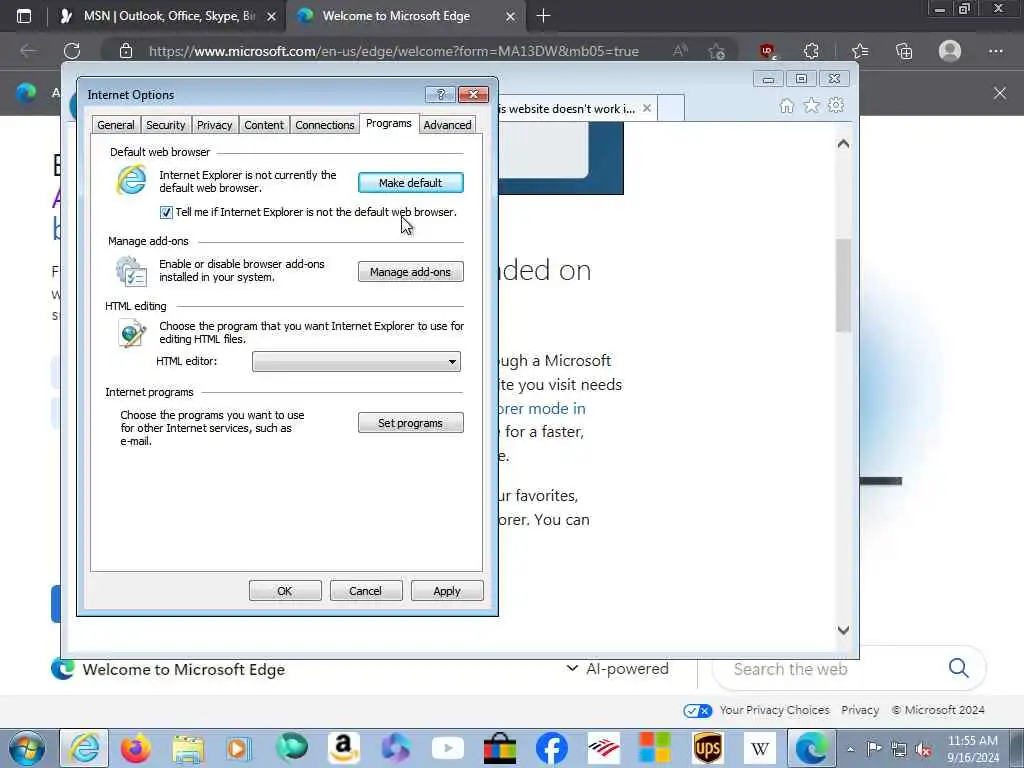Image resolution: width=1024 pixels, height=768 pixels.
Task: Click the dialog help question mark
Action: click(x=440, y=95)
